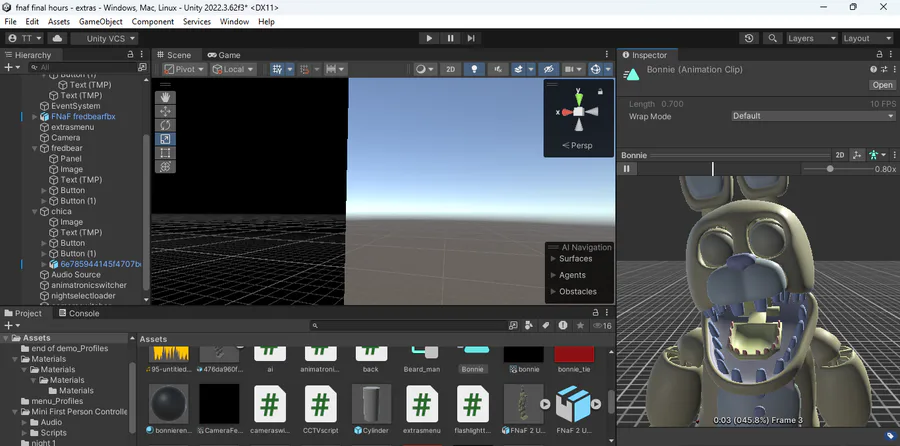Click the global Search magnifier icon

(x=773, y=38)
